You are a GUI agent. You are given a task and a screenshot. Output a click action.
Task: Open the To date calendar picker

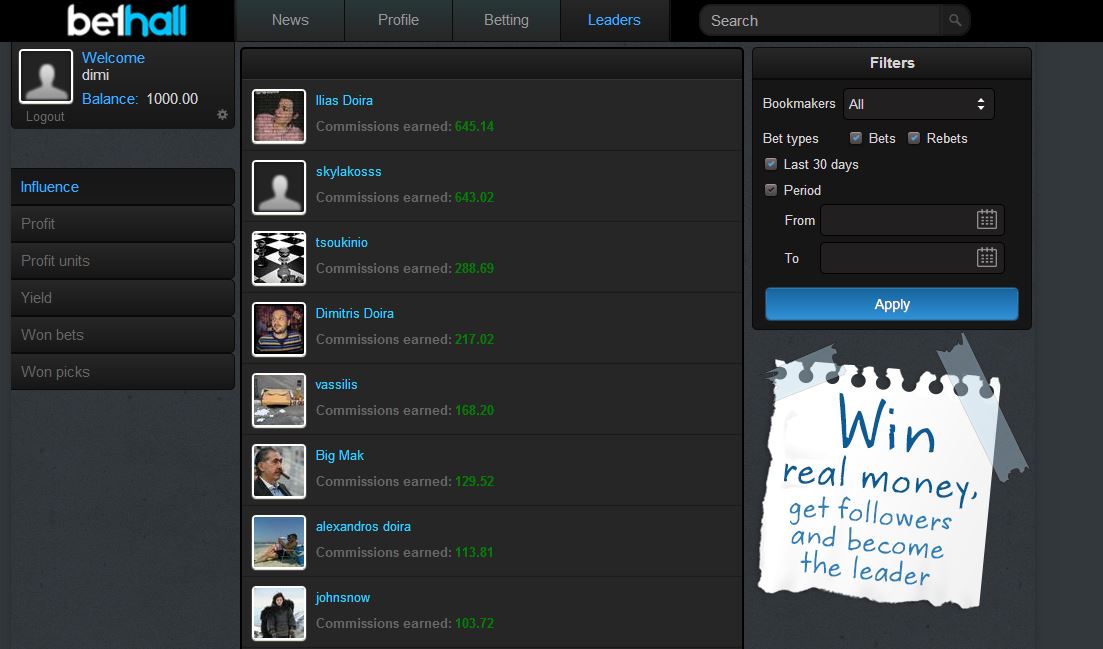click(x=986, y=258)
